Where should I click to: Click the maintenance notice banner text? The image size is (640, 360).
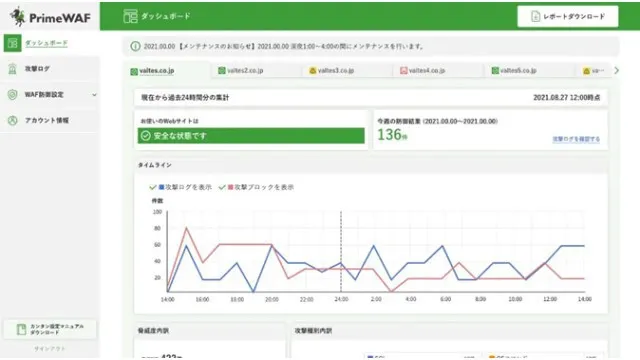point(284,47)
